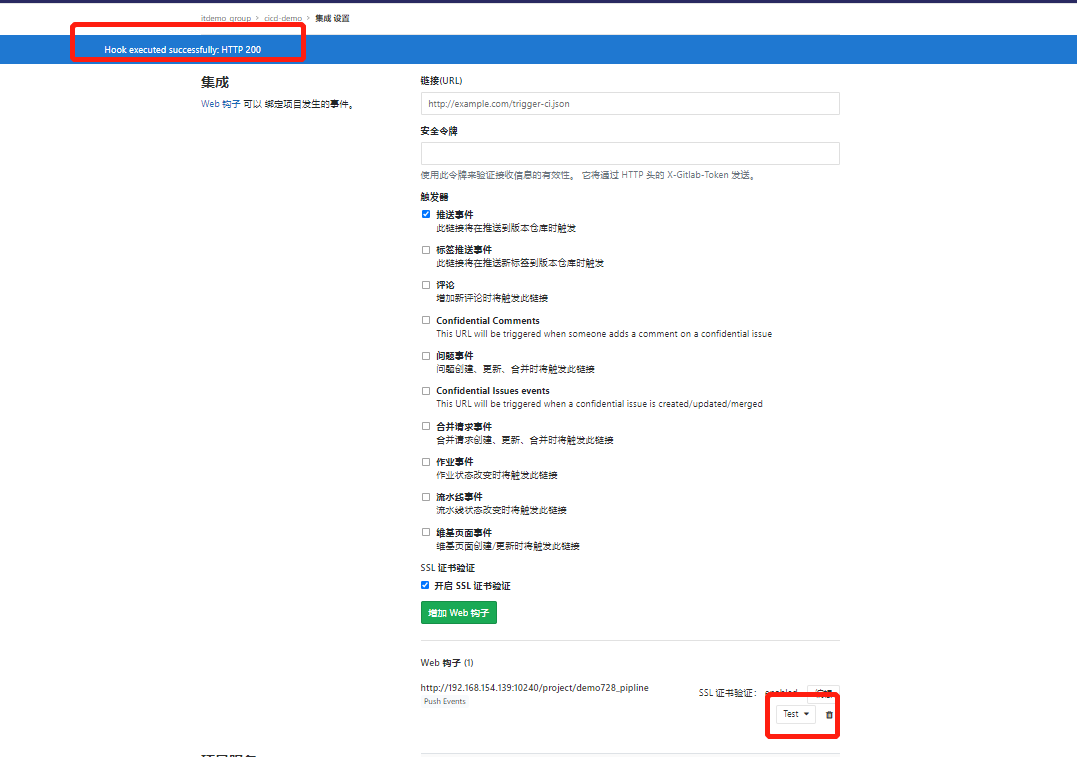The width and height of the screenshot is (1077, 757).
Task: Delete the webhook with trash icon
Action: [x=829, y=714]
